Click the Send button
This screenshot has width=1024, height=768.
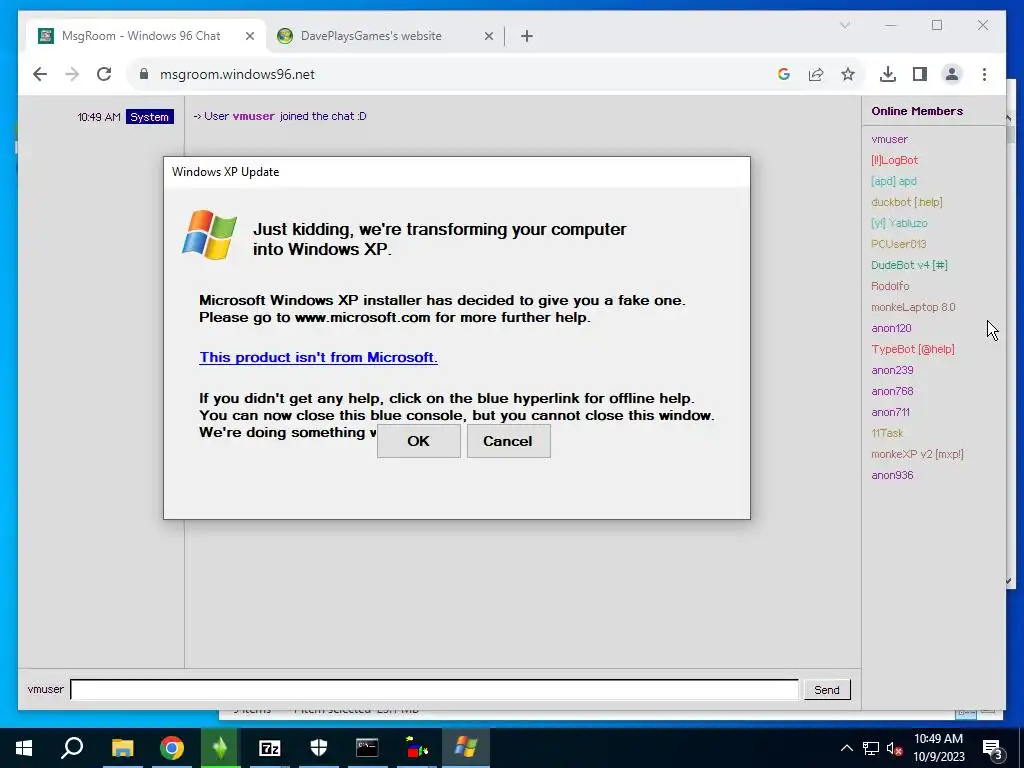(x=827, y=690)
